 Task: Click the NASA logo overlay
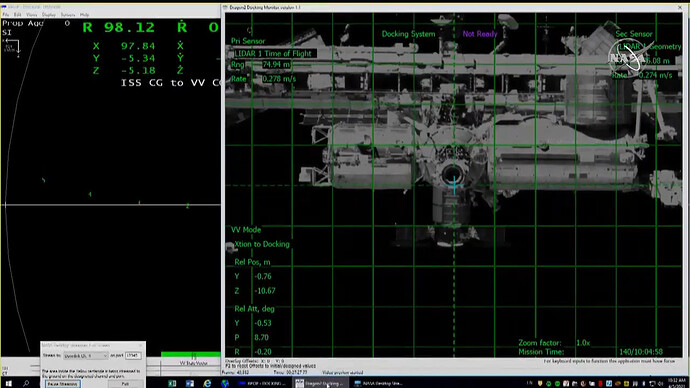627,59
